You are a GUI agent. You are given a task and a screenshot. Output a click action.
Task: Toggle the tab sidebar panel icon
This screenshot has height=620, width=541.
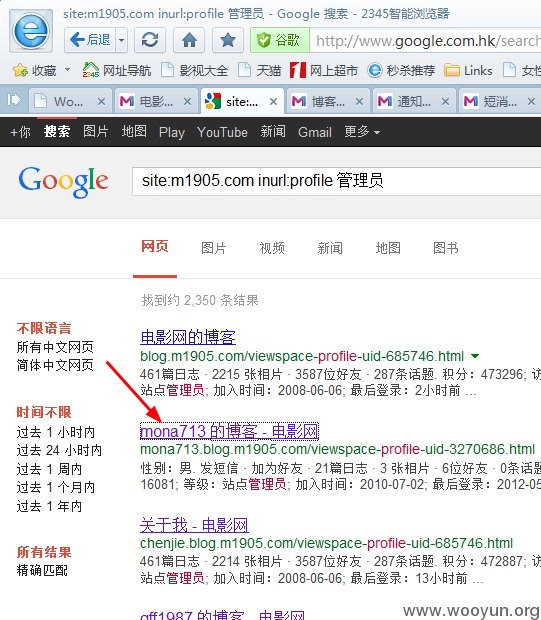[x=14, y=100]
